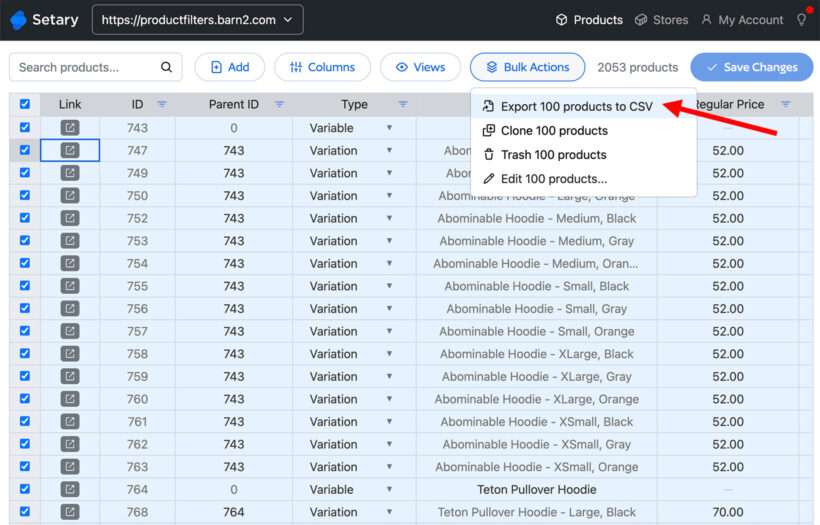
Task: Open Type dropdown for product 753
Action: [389, 241]
